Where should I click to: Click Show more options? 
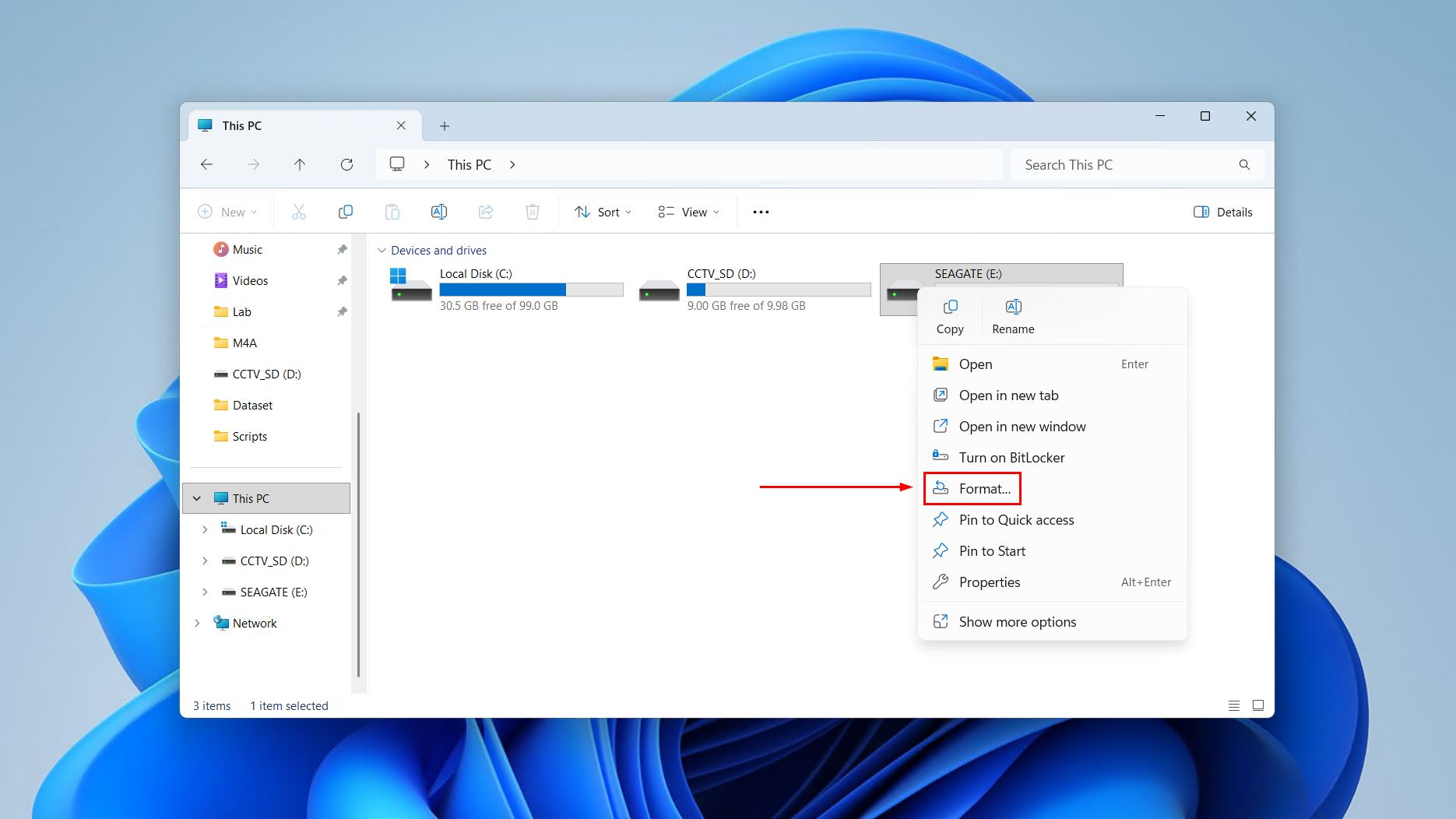(1052, 621)
